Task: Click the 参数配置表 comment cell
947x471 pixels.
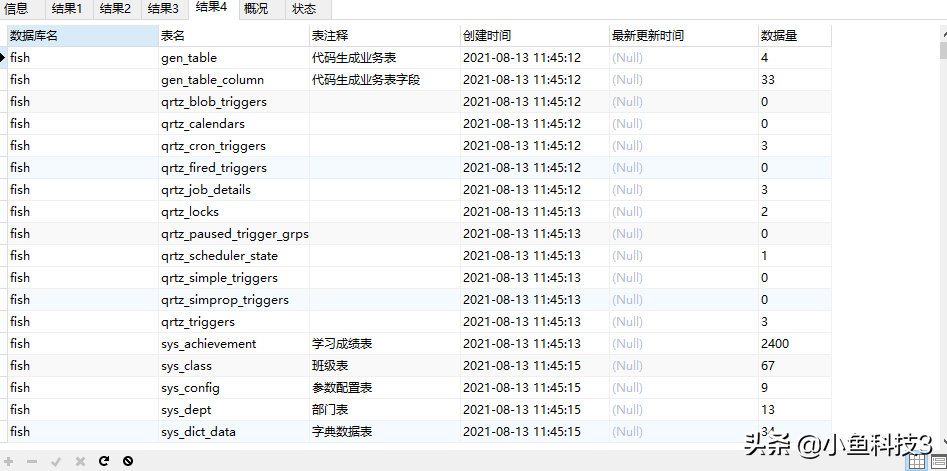Action: [385, 388]
